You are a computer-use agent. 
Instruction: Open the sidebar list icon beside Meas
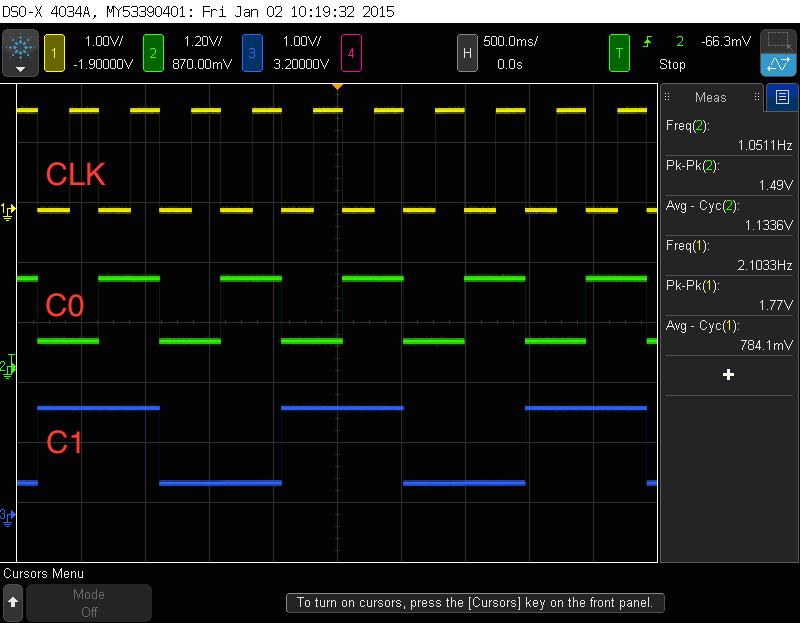pyautogui.click(x=781, y=97)
